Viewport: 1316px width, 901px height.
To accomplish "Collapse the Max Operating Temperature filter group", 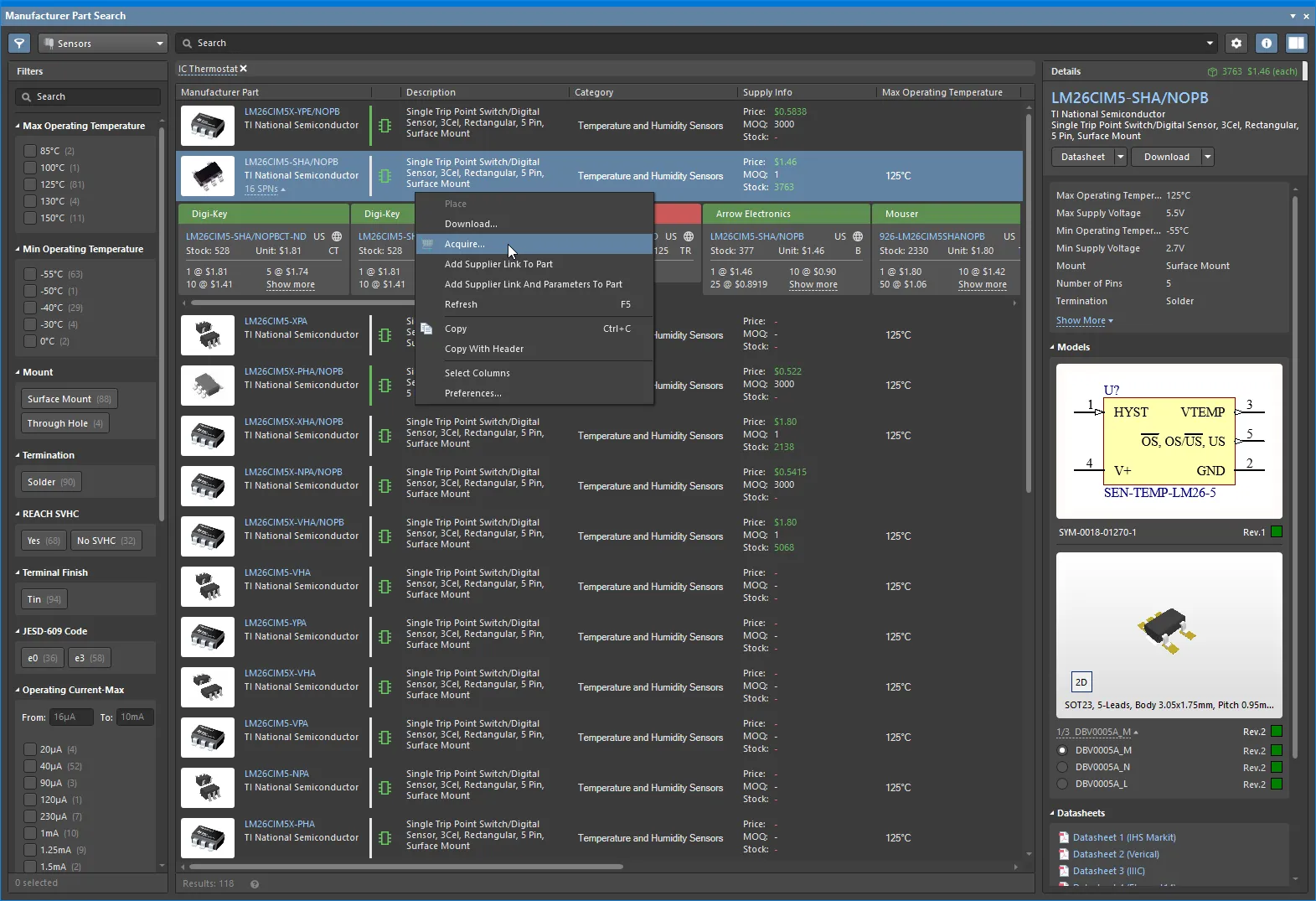I will pyautogui.click(x=18, y=126).
